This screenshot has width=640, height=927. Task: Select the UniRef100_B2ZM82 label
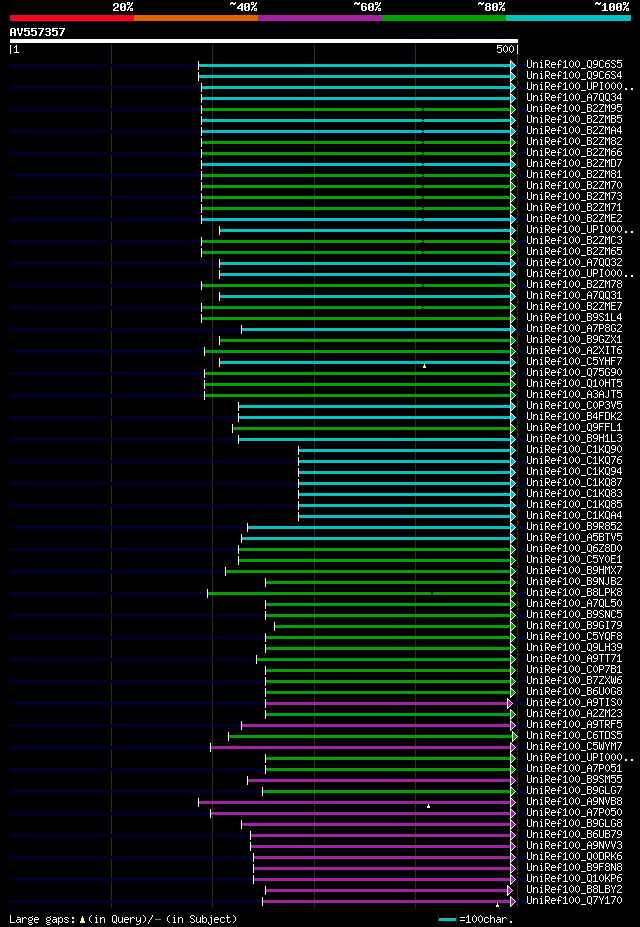pos(574,142)
